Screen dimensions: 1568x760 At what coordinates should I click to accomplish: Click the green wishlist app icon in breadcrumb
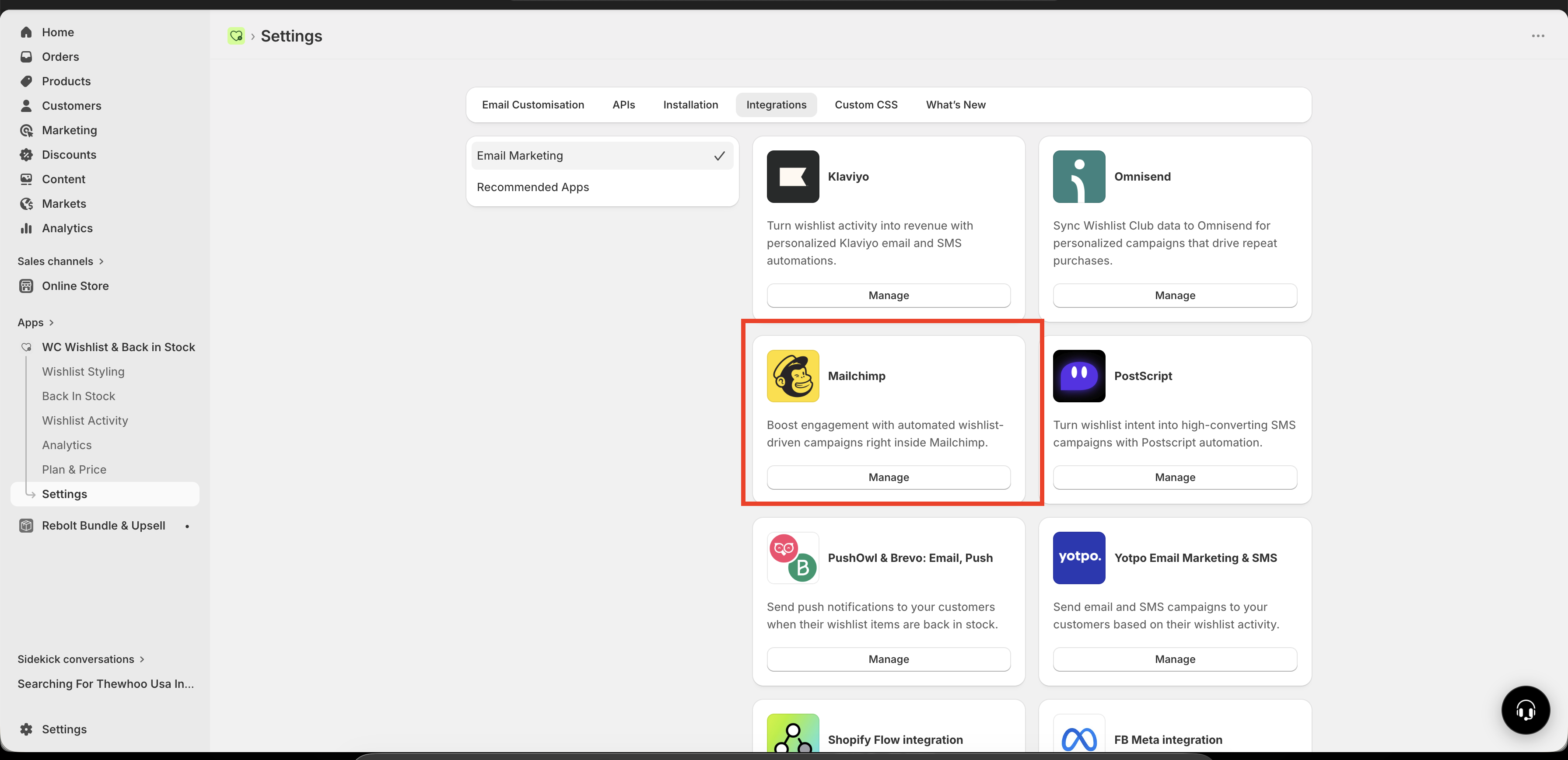[x=236, y=36]
